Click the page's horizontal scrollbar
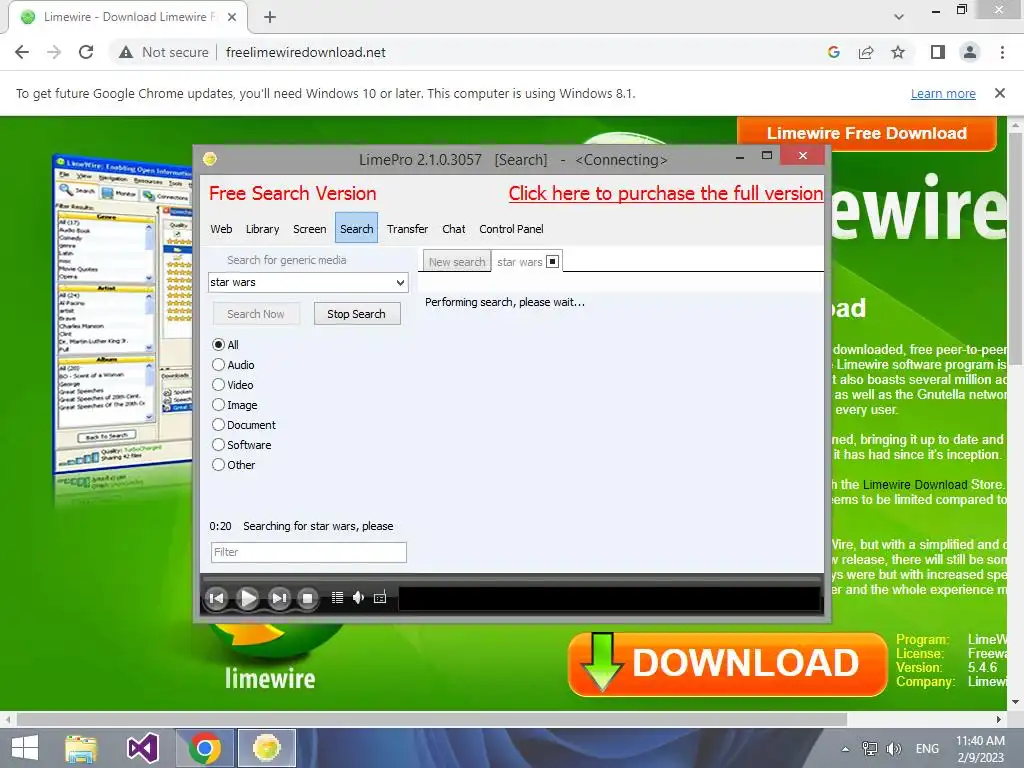This screenshot has width=1024, height=768. coord(431,719)
